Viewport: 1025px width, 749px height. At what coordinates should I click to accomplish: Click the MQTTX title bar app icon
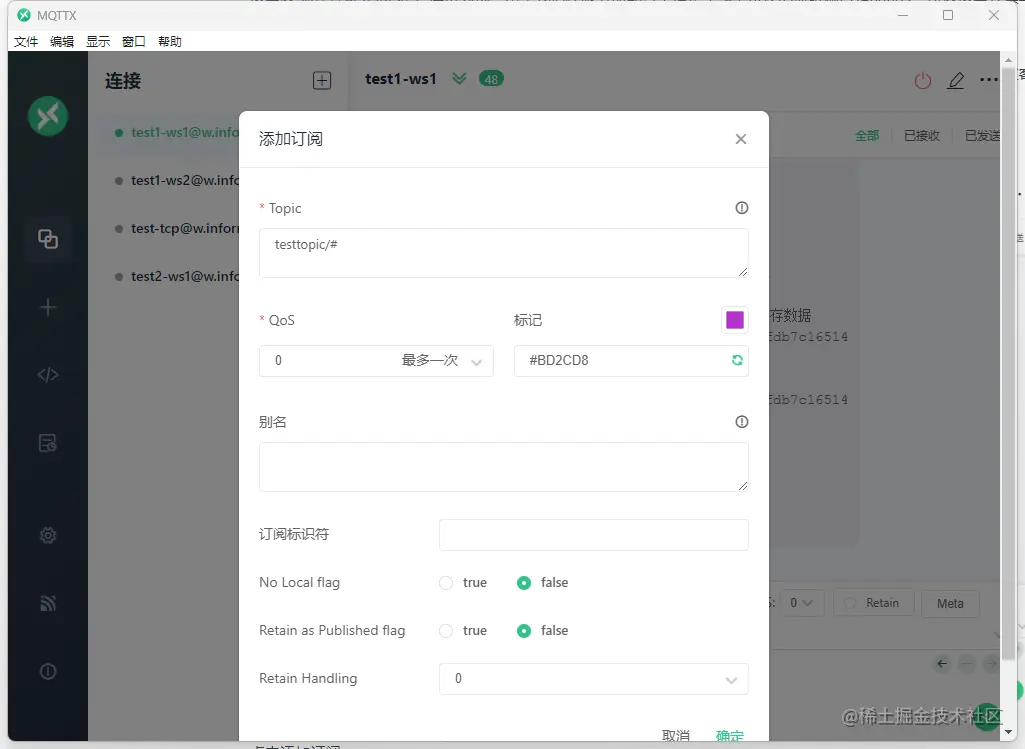click(24, 15)
